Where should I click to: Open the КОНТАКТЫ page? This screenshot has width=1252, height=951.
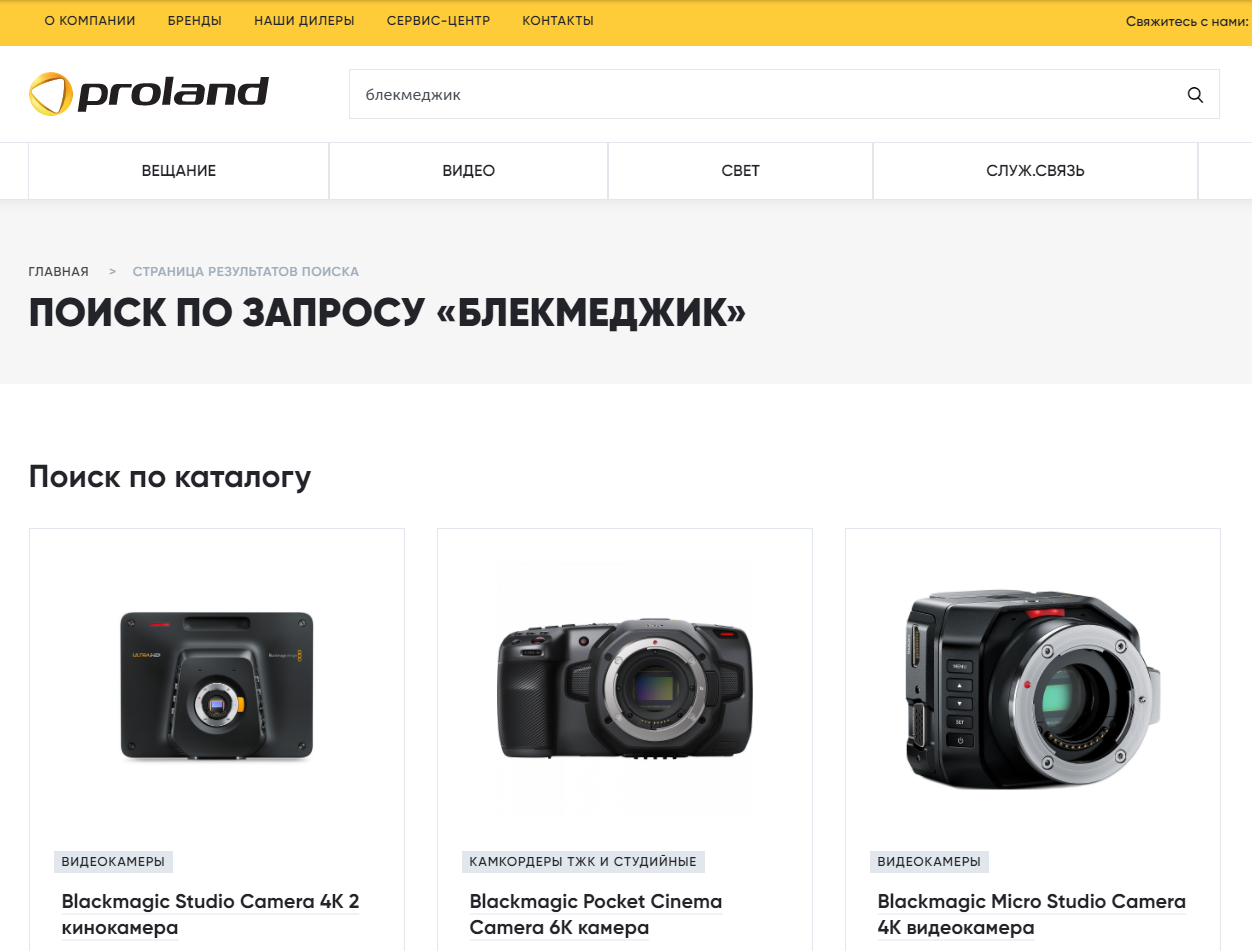pyautogui.click(x=558, y=21)
